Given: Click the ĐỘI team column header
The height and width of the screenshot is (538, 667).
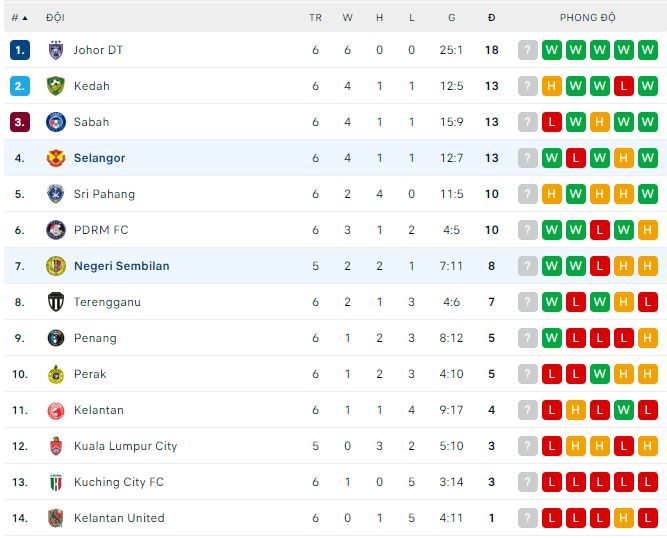Looking at the screenshot, I should point(55,17).
